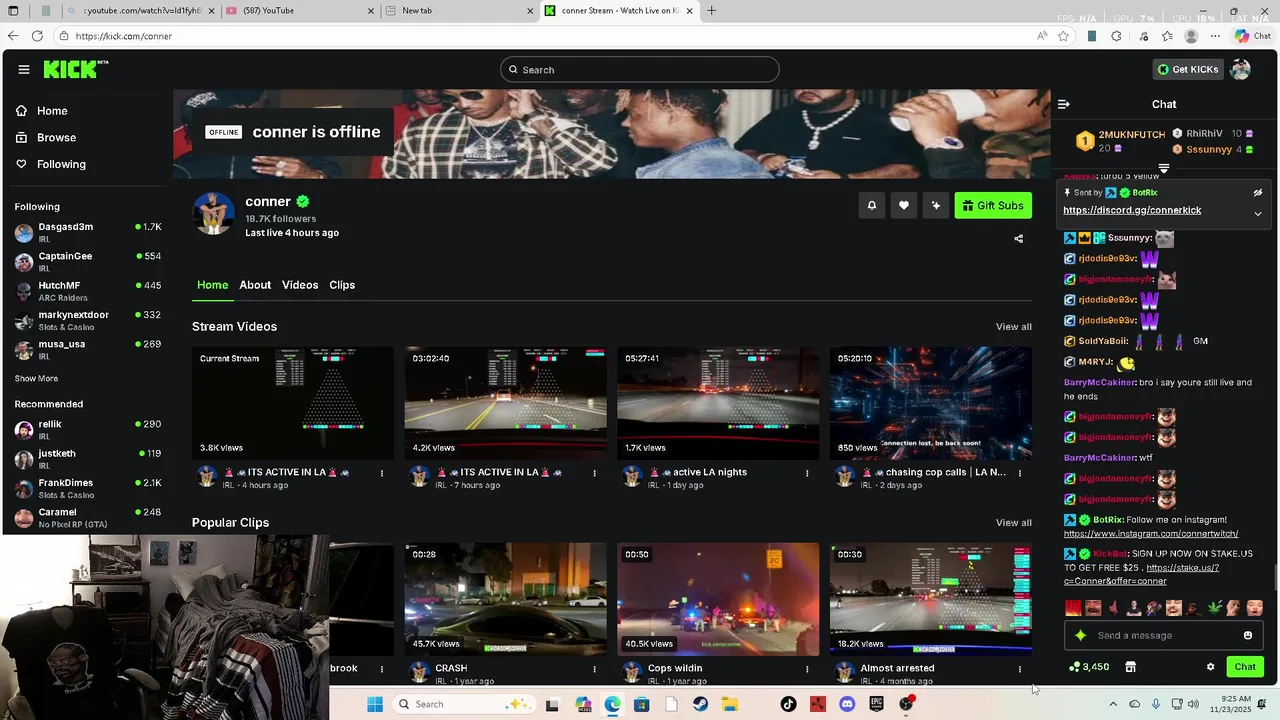
Task: Open the instagram.com/connertwitch link in chat
Action: click(1151, 534)
